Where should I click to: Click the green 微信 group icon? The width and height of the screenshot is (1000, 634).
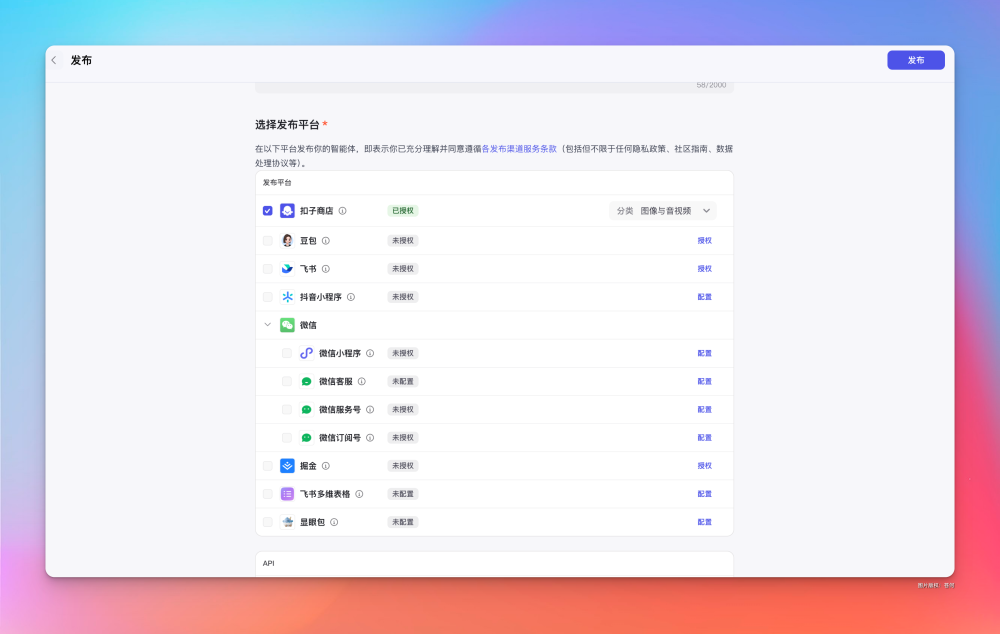click(287, 325)
